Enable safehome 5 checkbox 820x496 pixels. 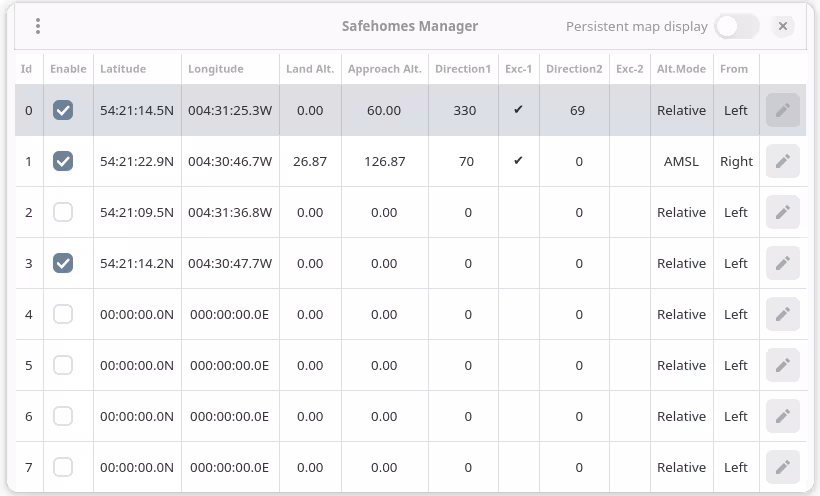63,365
